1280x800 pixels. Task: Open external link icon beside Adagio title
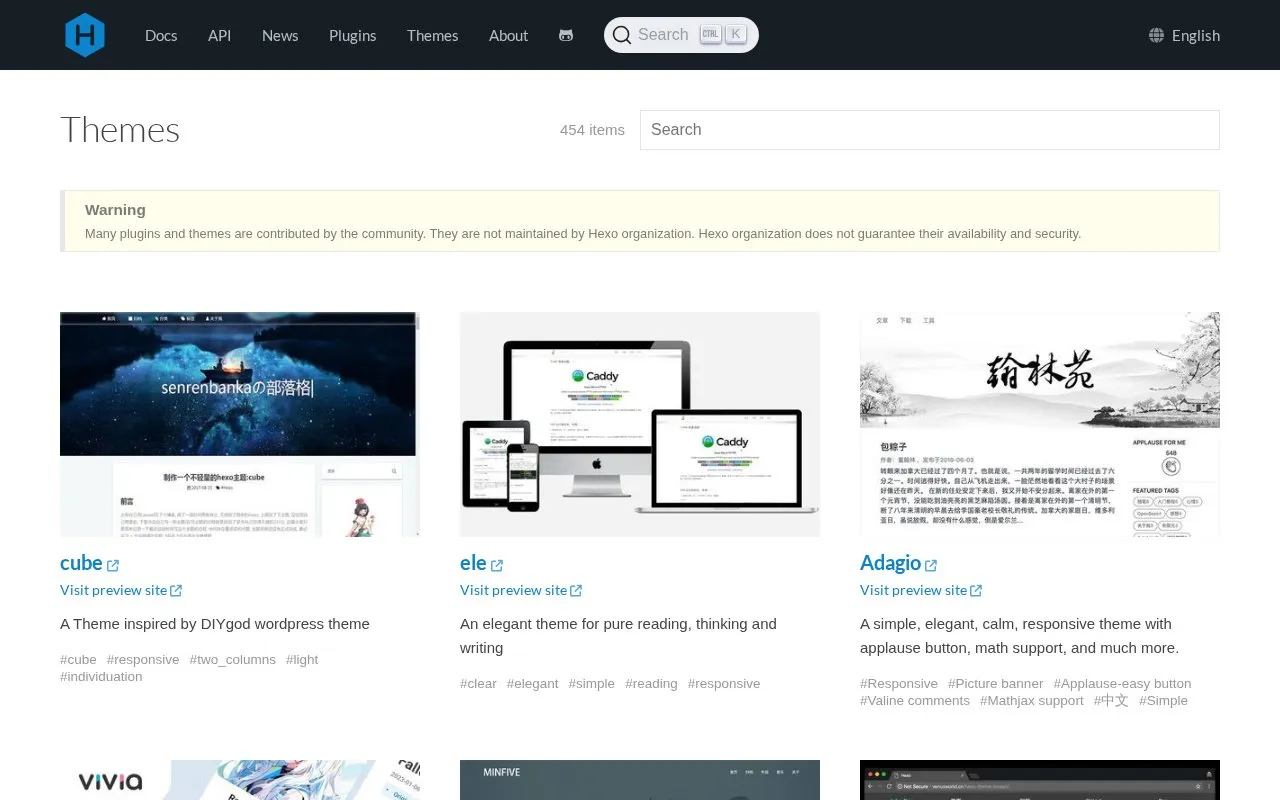[931, 565]
